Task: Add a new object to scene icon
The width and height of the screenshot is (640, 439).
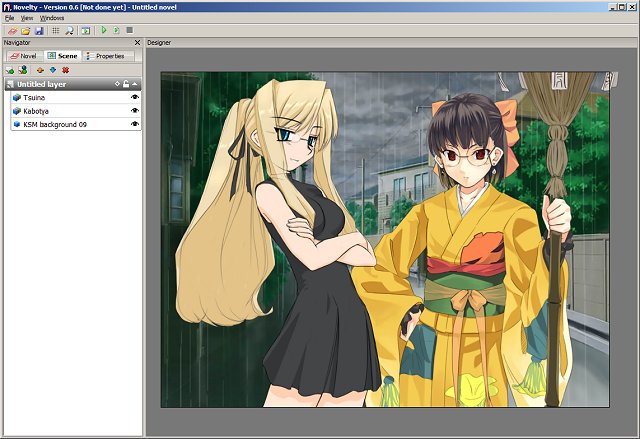Action: [10, 71]
